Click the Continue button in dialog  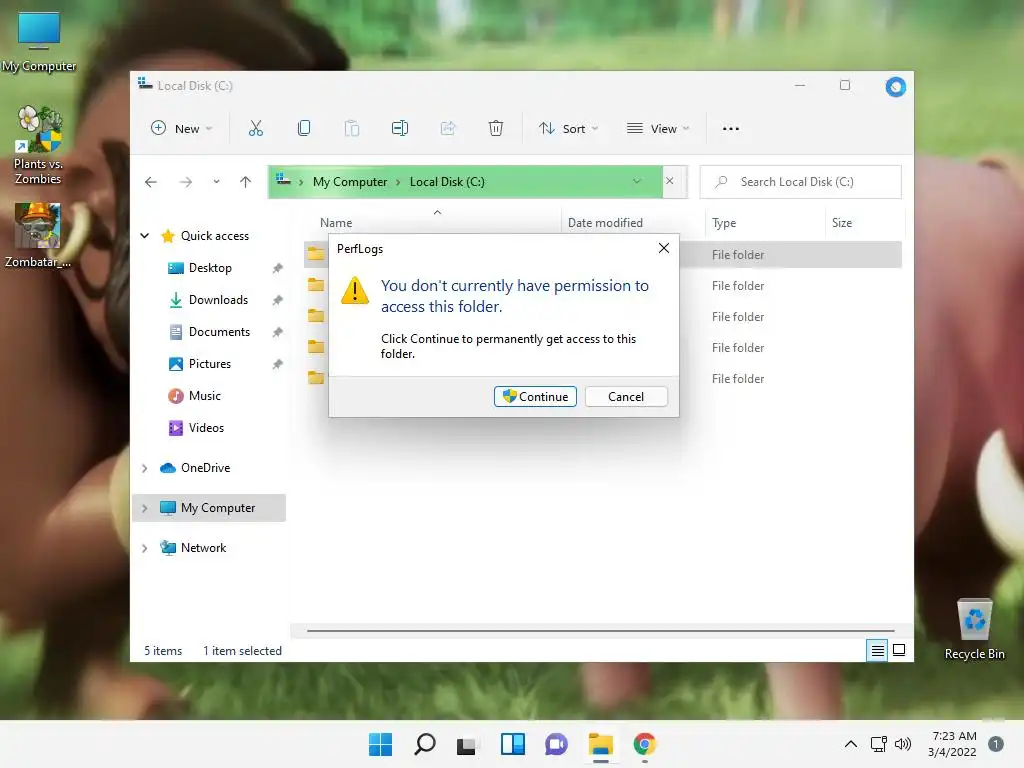click(536, 396)
